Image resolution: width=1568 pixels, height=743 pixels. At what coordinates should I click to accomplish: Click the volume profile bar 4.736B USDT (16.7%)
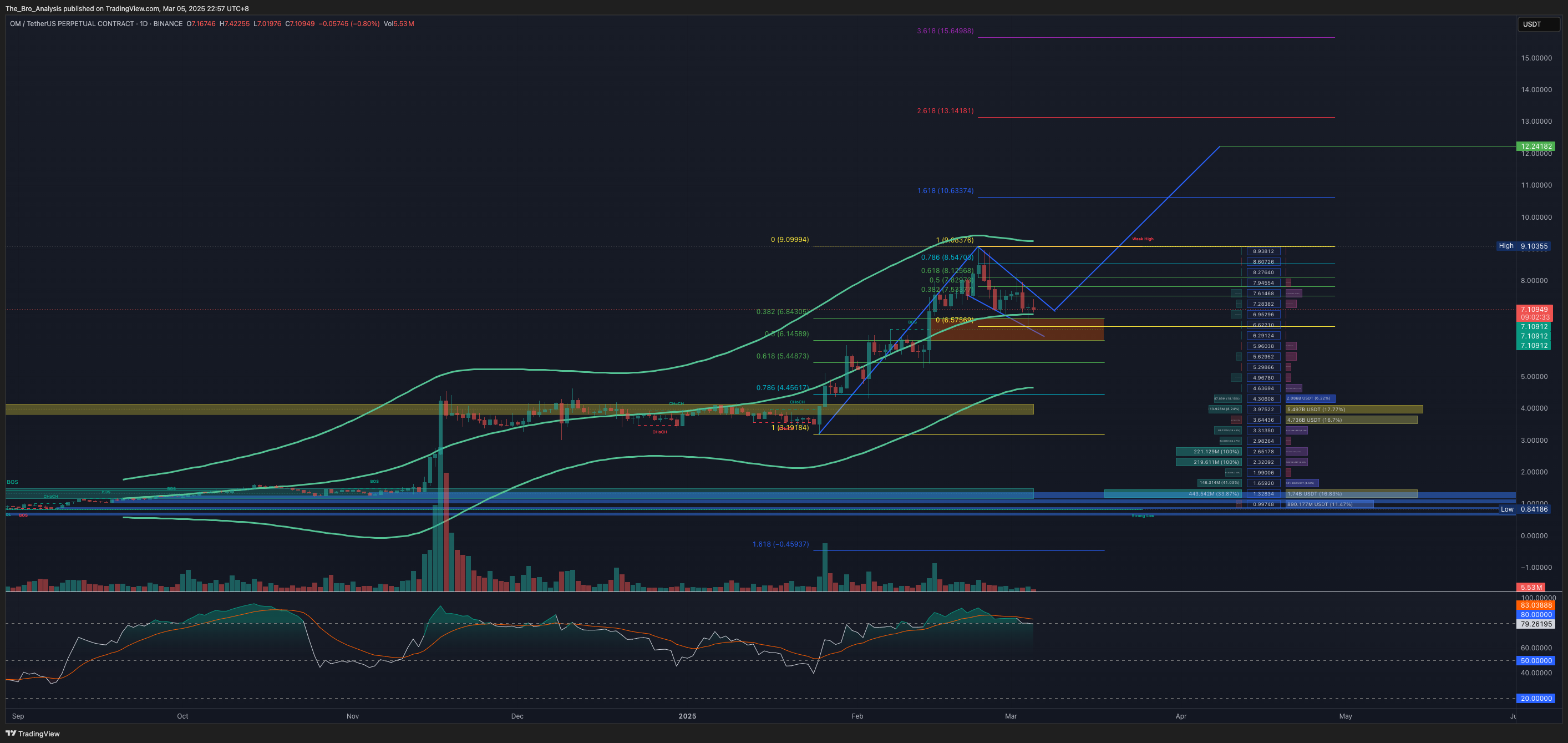1351,419
